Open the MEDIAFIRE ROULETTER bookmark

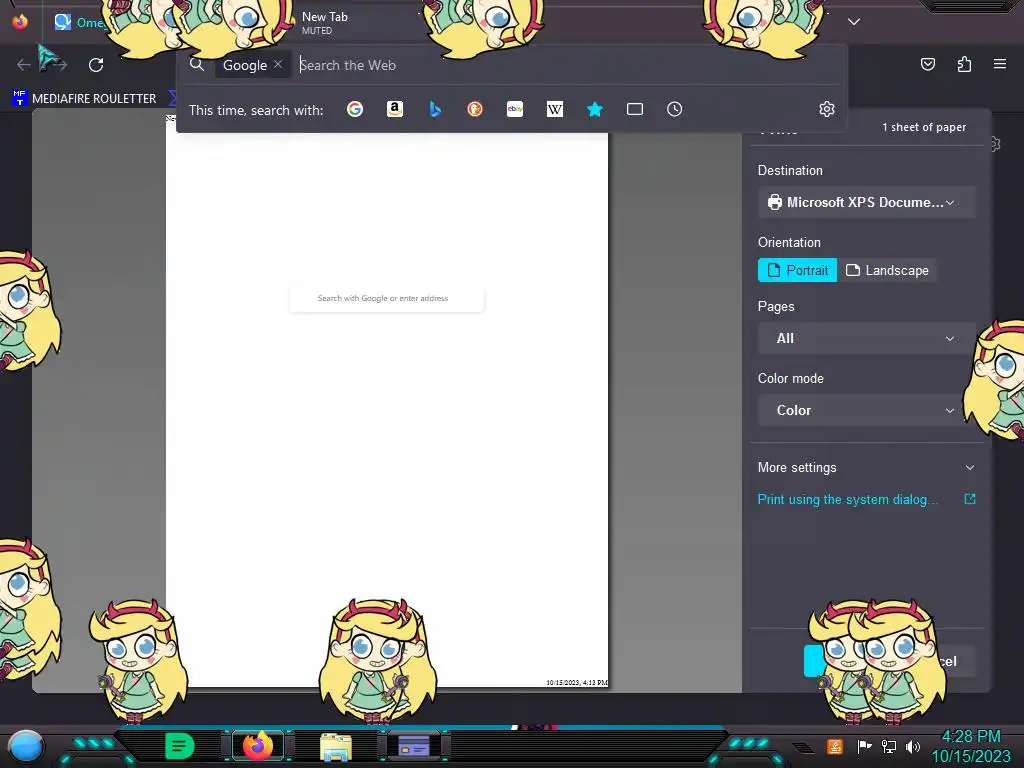pyautogui.click(x=85, y=99)
